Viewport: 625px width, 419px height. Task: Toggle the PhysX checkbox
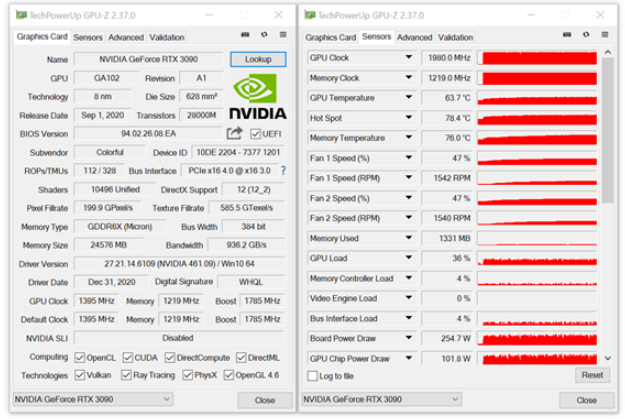(187, 375)
